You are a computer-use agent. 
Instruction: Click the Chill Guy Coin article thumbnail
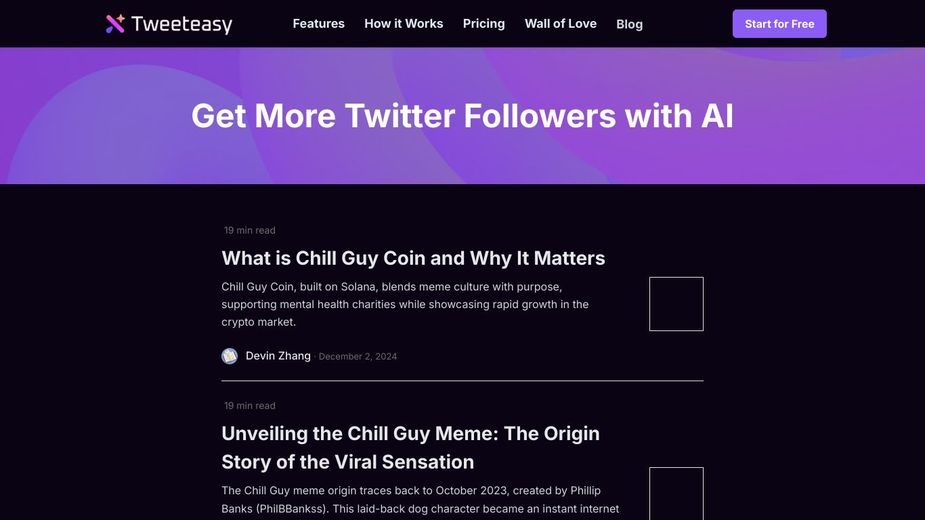(676, 304)
